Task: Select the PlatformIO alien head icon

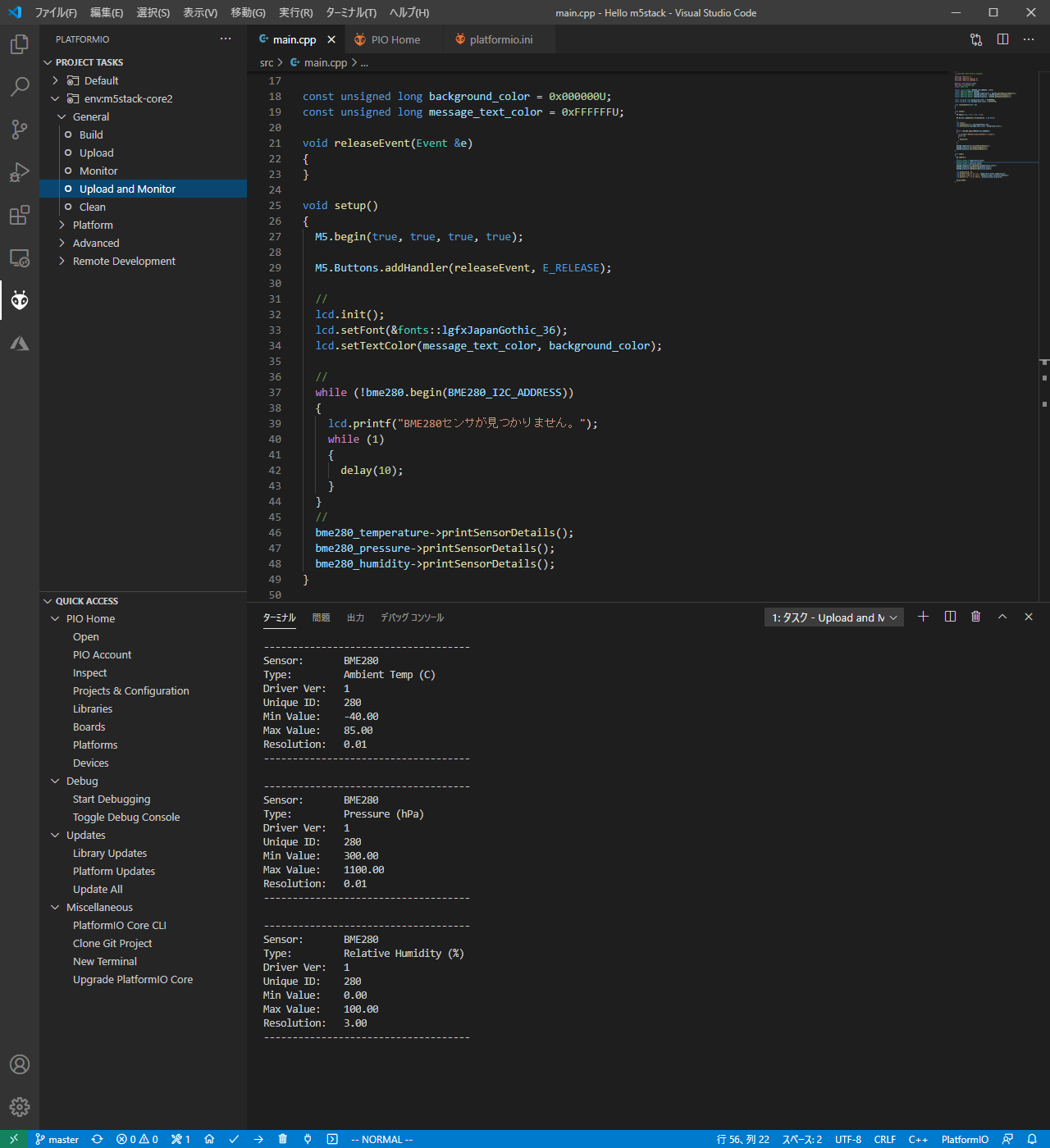Action: [x=20, y=300]
